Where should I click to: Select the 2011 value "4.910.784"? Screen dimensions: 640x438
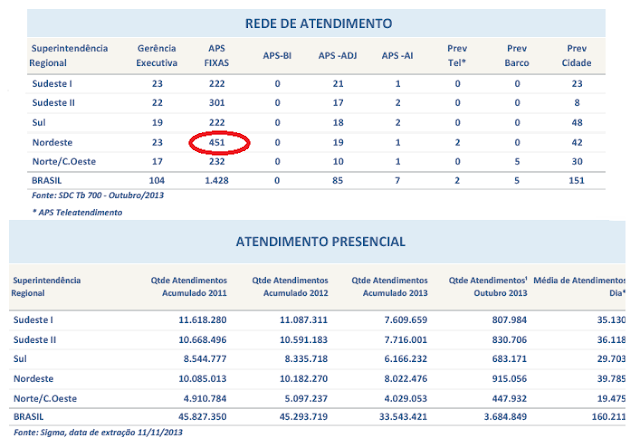(205, 398)
